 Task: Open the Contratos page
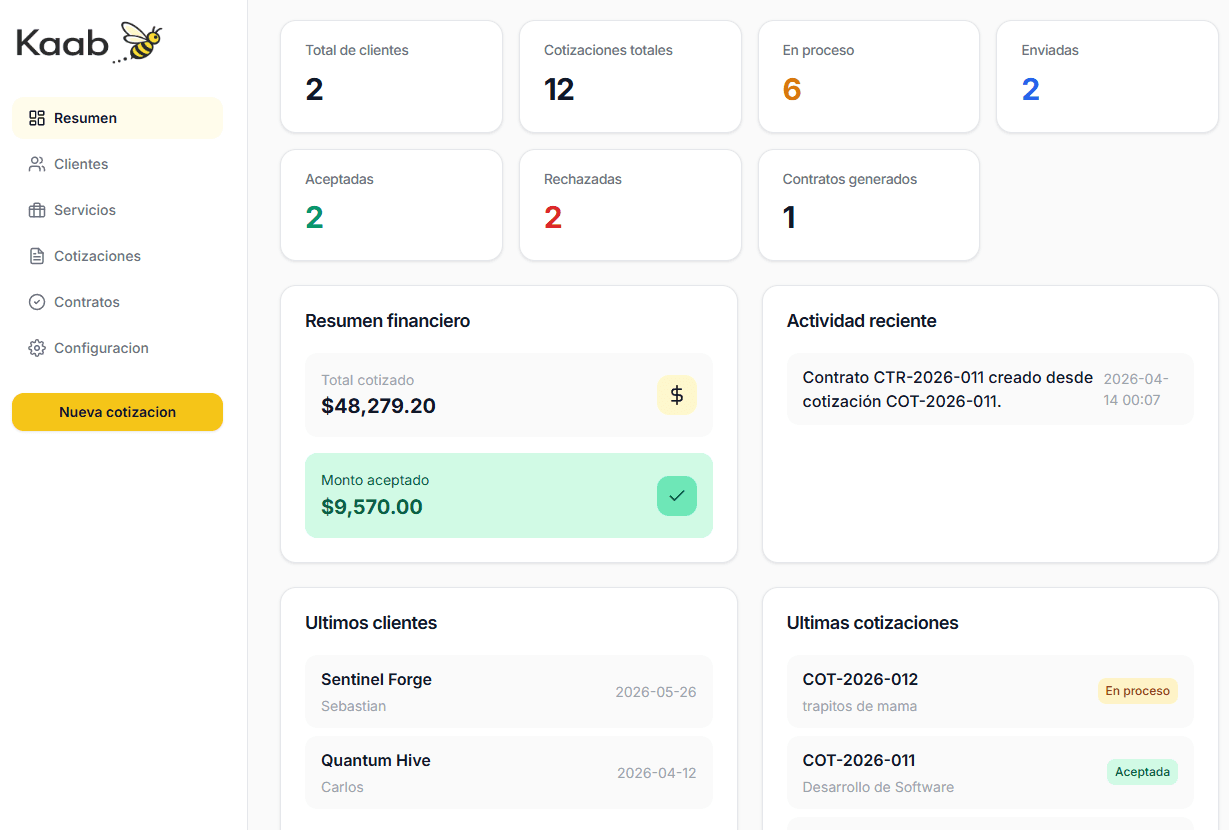click(117, 302)
